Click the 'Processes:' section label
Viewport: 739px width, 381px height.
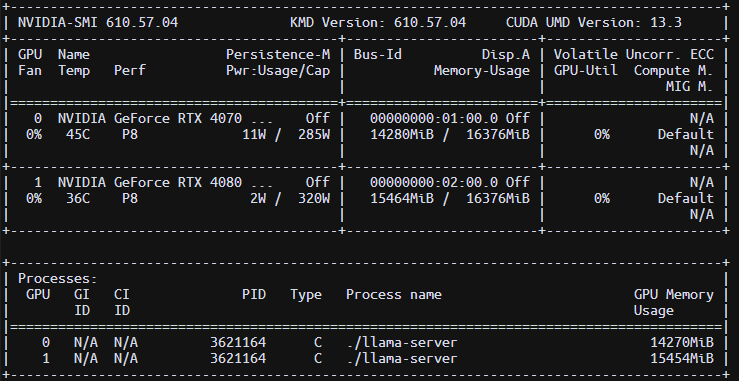[57, 279]
